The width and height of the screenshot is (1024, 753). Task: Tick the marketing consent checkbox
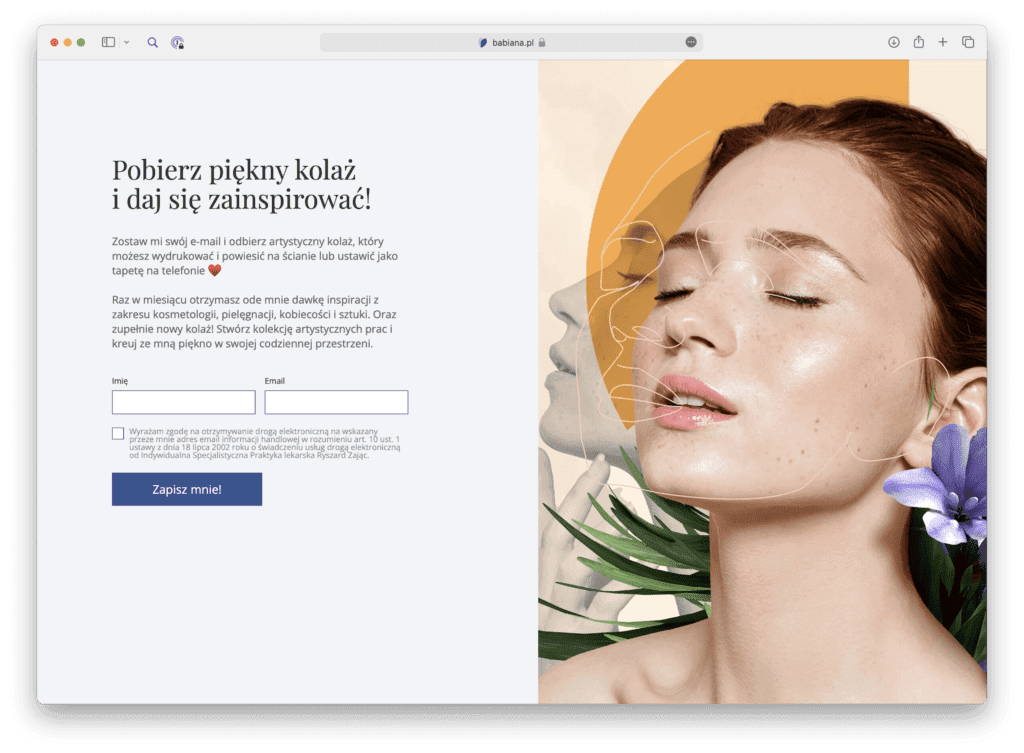click(x=118, y=434)
